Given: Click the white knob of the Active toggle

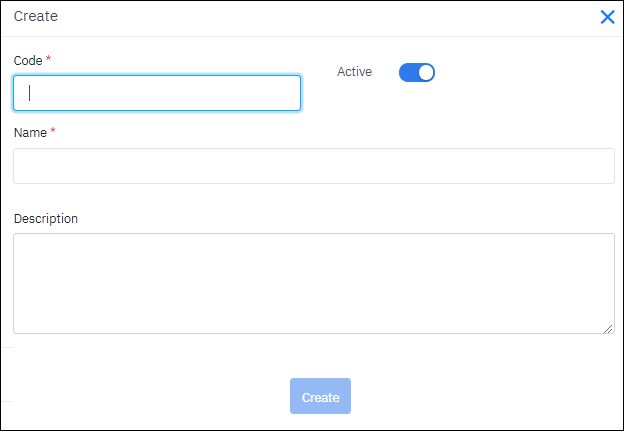Looking at the screenshot, I should [426, 72].
